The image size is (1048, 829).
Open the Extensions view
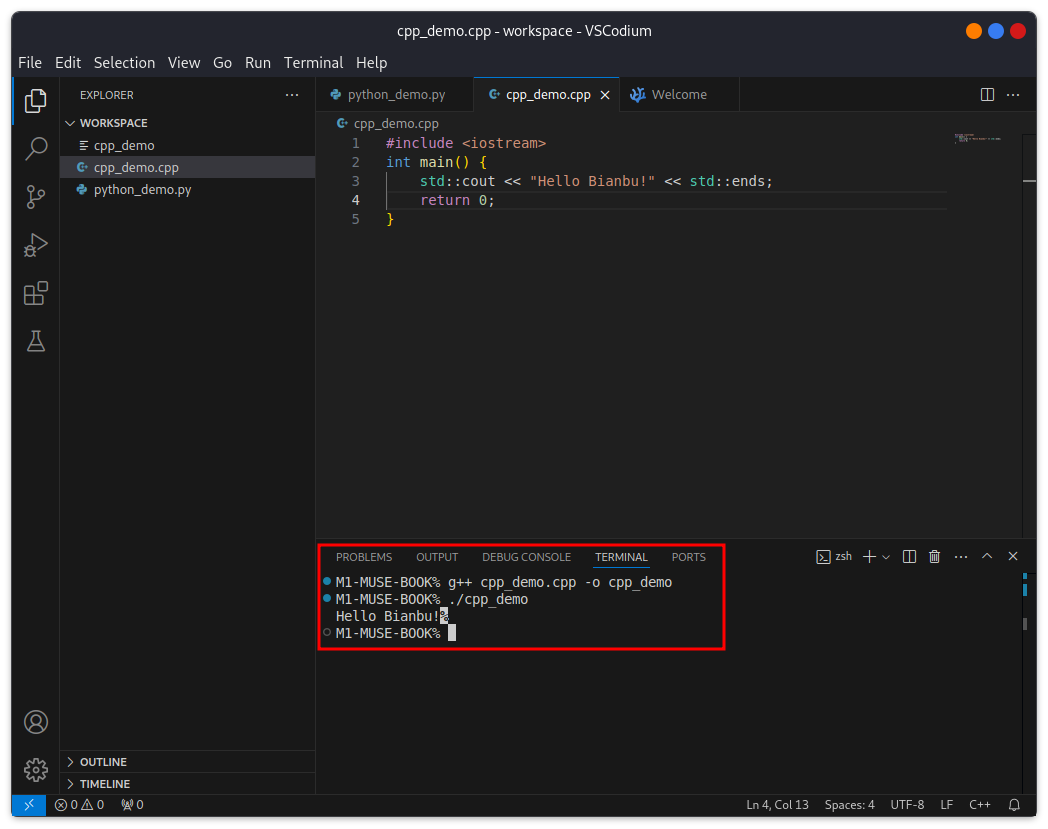[36, 293]
